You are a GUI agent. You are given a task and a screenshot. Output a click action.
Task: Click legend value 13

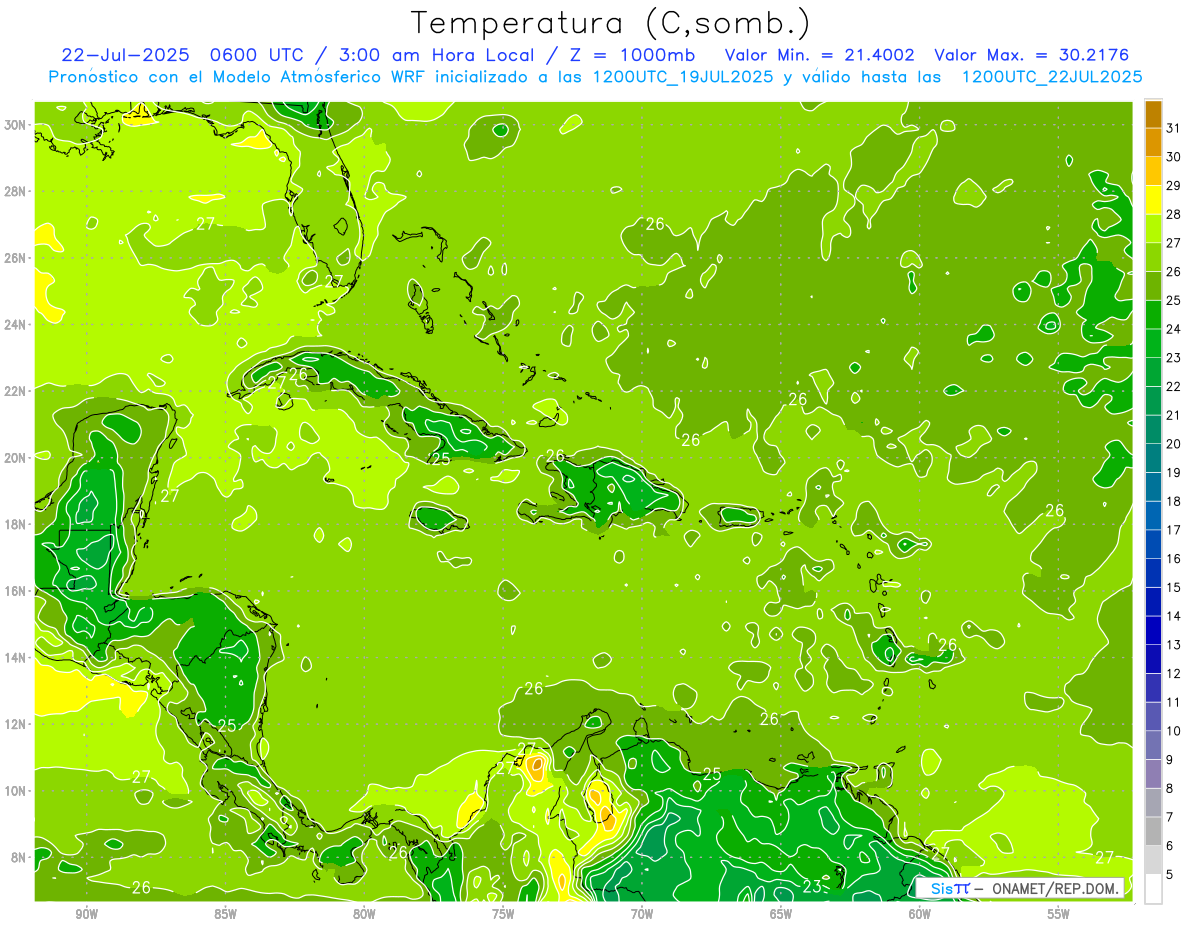1173,645
